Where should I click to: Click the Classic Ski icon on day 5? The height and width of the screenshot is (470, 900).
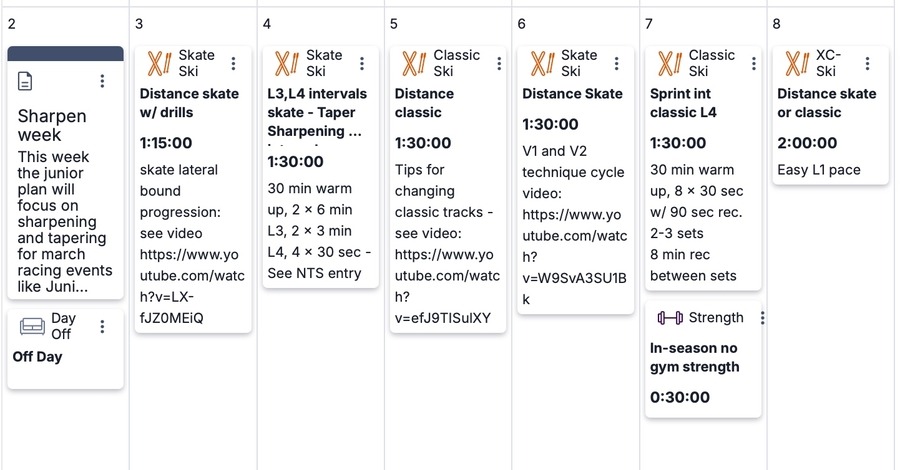click(414, 64)
